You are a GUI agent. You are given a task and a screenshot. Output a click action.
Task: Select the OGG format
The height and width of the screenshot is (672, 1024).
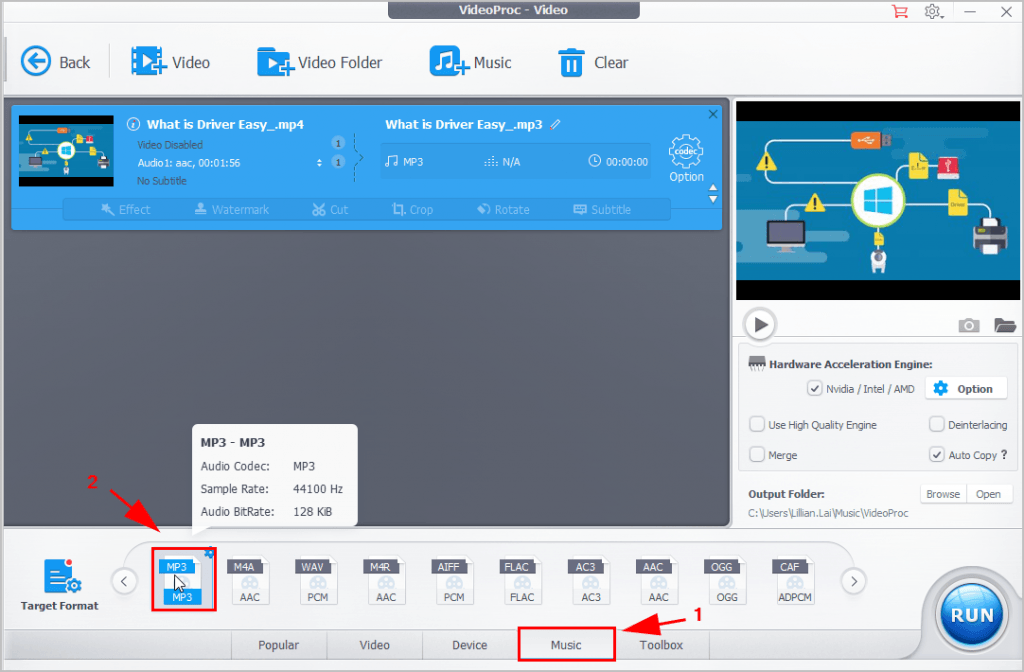coord(727,581)
